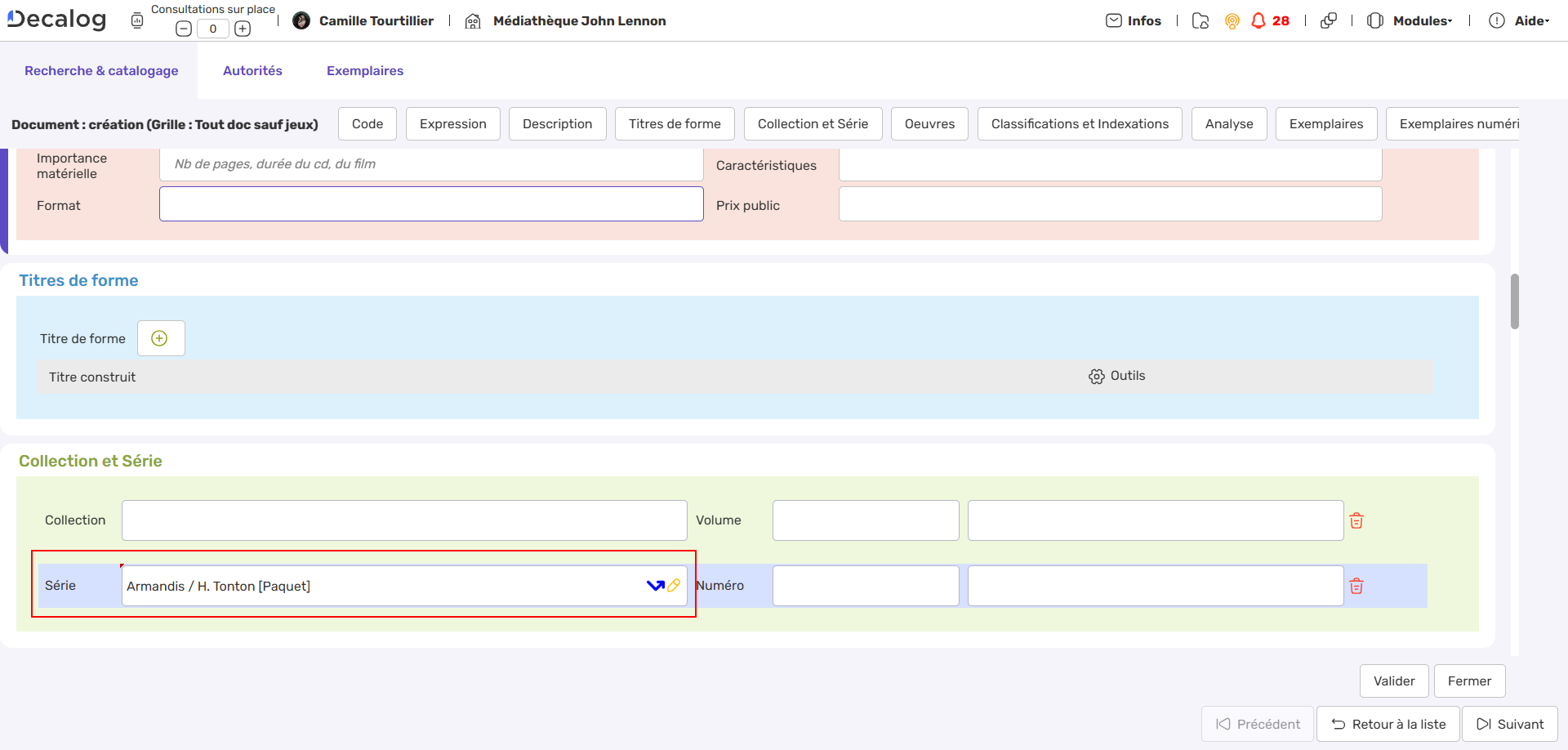
Task: Click the linked documents icon near Modules
Action: point(1328,20)
